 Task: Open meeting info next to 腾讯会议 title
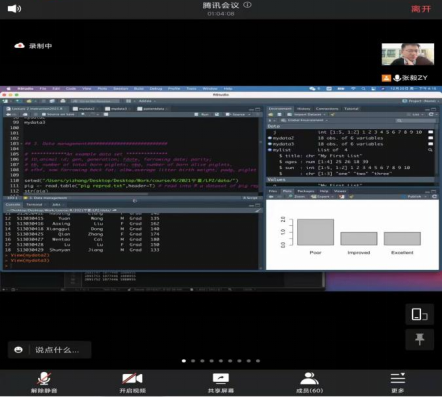(247, 5)
